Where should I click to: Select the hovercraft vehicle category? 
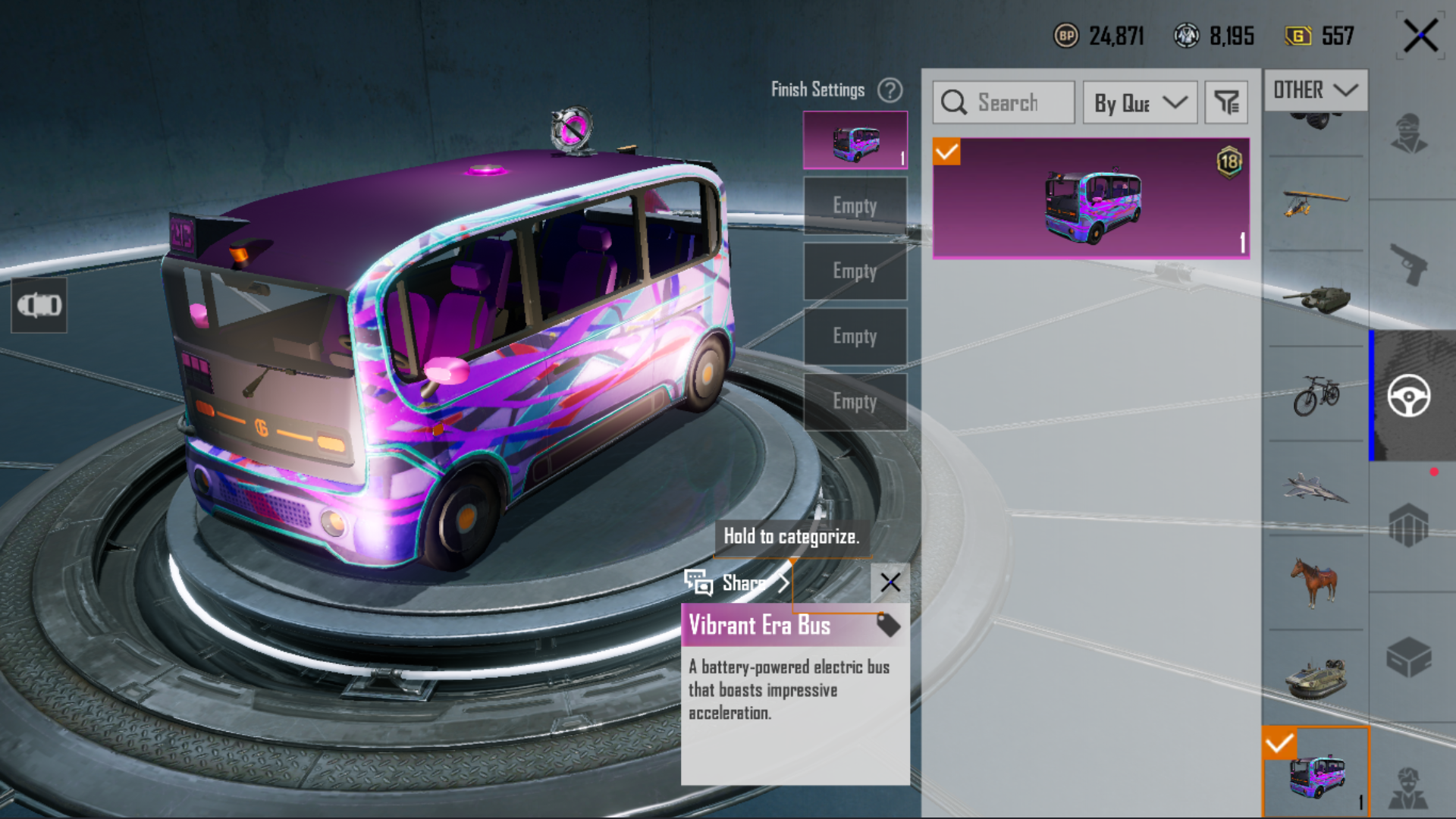[1316, 677]
